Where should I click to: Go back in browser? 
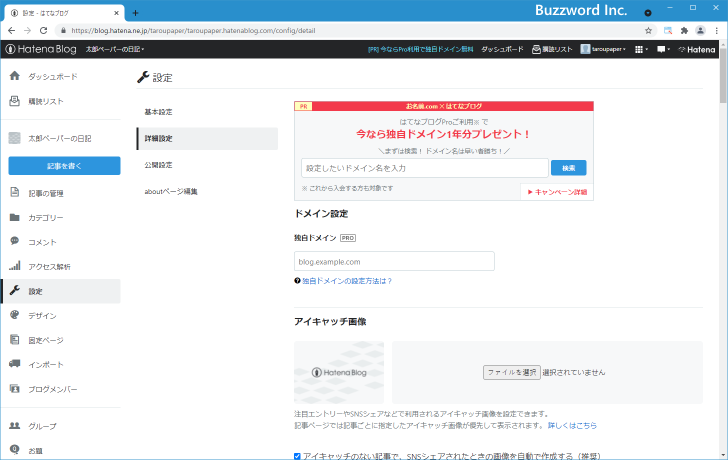tap(12, 31)
